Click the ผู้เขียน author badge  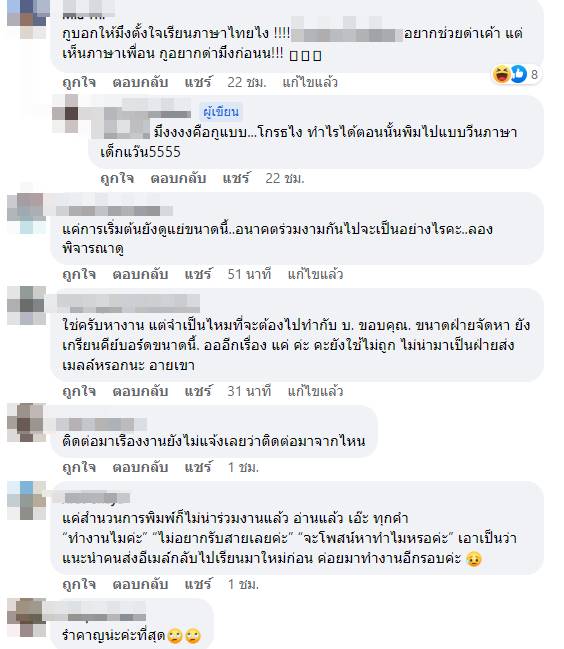(221, 112)
